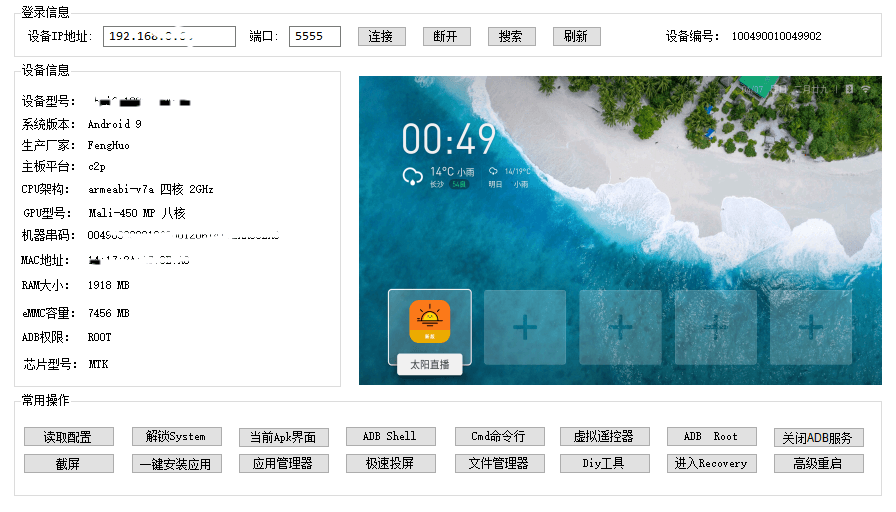Click the device IP address field
The width and height of the screenshot is (896, 512).
[169, 36]
